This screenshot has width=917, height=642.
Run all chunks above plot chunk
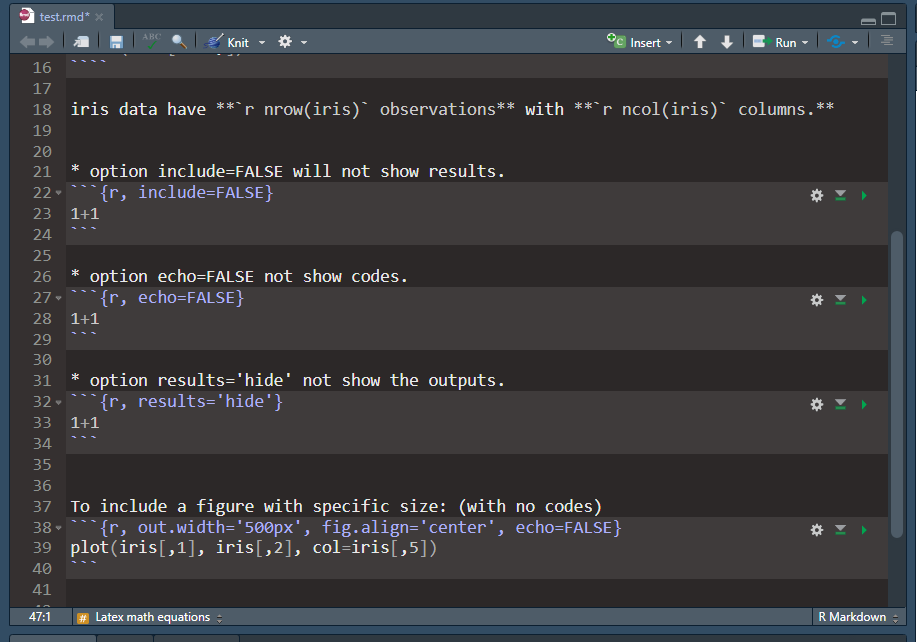(840, 530)
